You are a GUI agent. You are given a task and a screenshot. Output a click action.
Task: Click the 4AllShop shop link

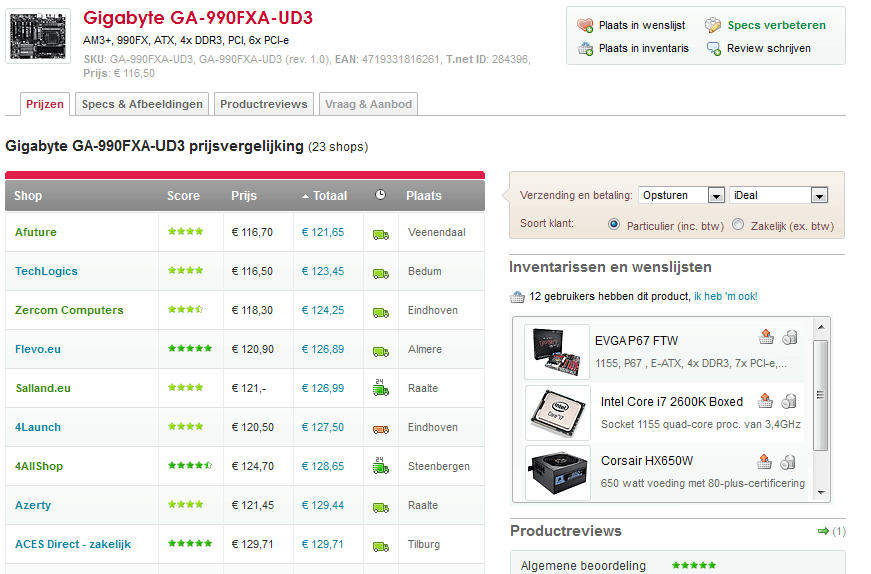tap(39, 466)
